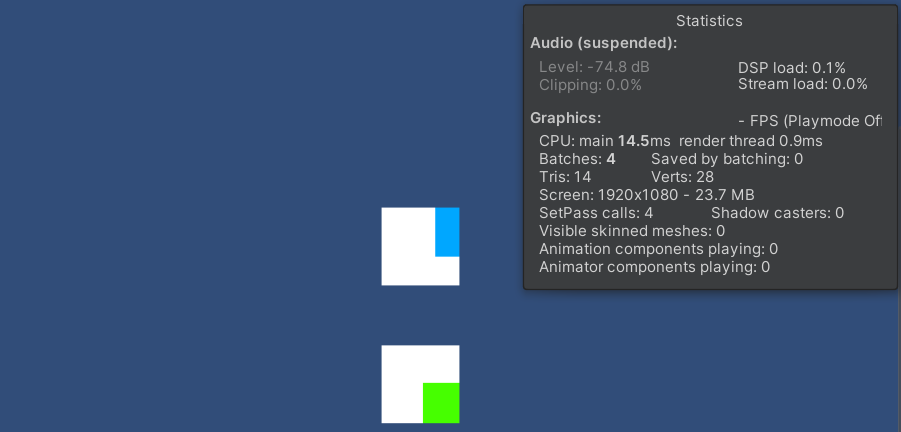Click the Level -74.8 dB readout
This screenshot has width=901, height=432.
pos(594,67)
